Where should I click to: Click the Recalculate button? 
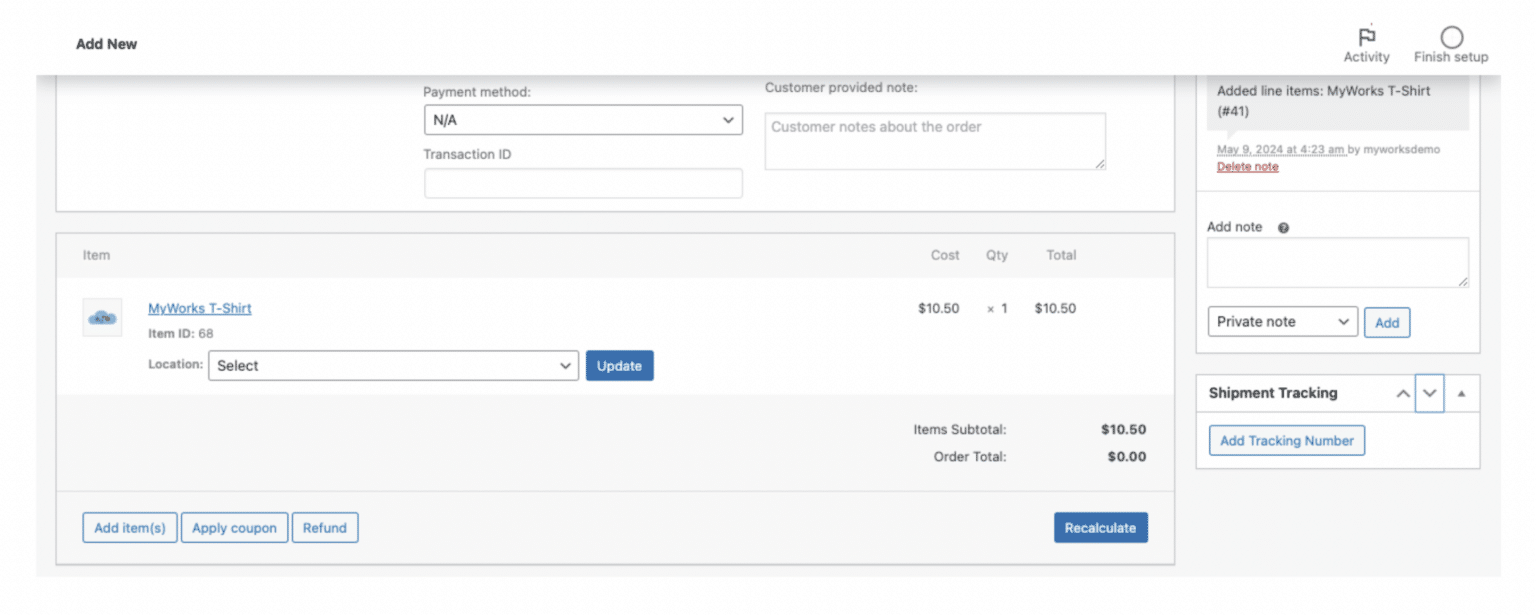(1100, 527)
